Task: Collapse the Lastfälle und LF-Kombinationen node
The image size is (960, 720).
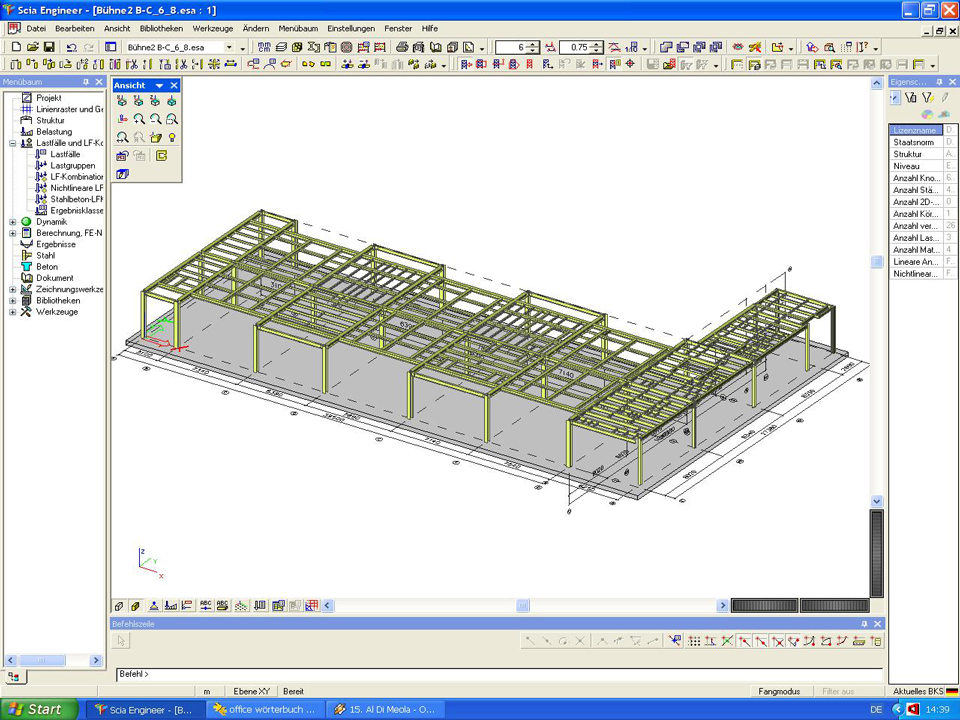Action: [13, 143]
